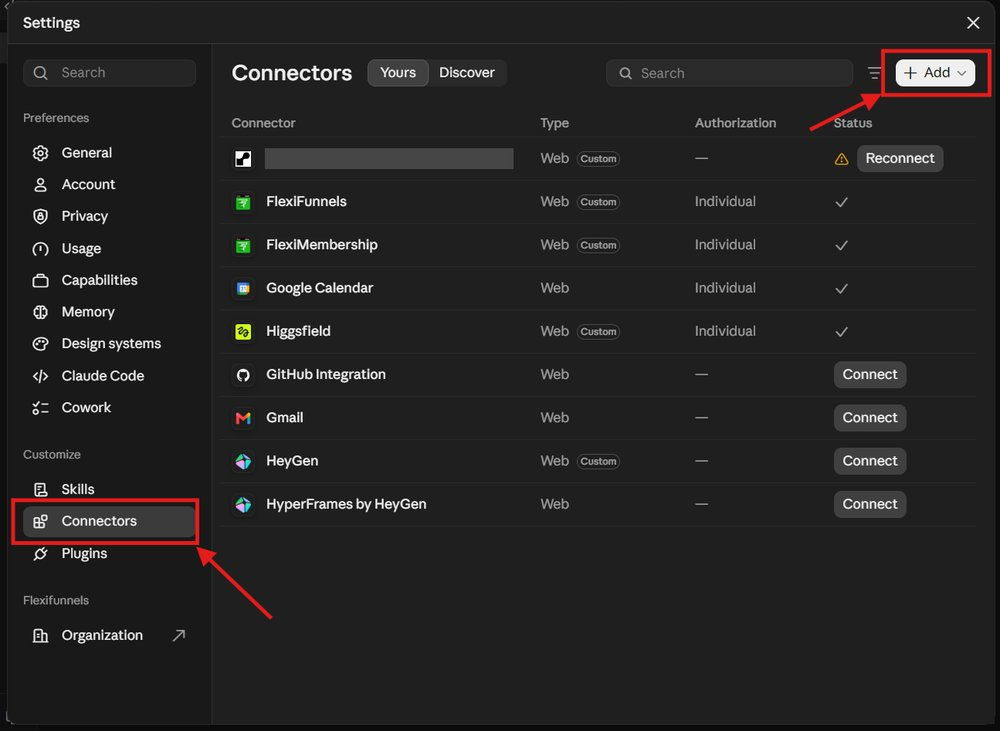Click the Connector column header
Viewport: 1000px width, 731px height.
pyautogui.click(x=263, y=123)
